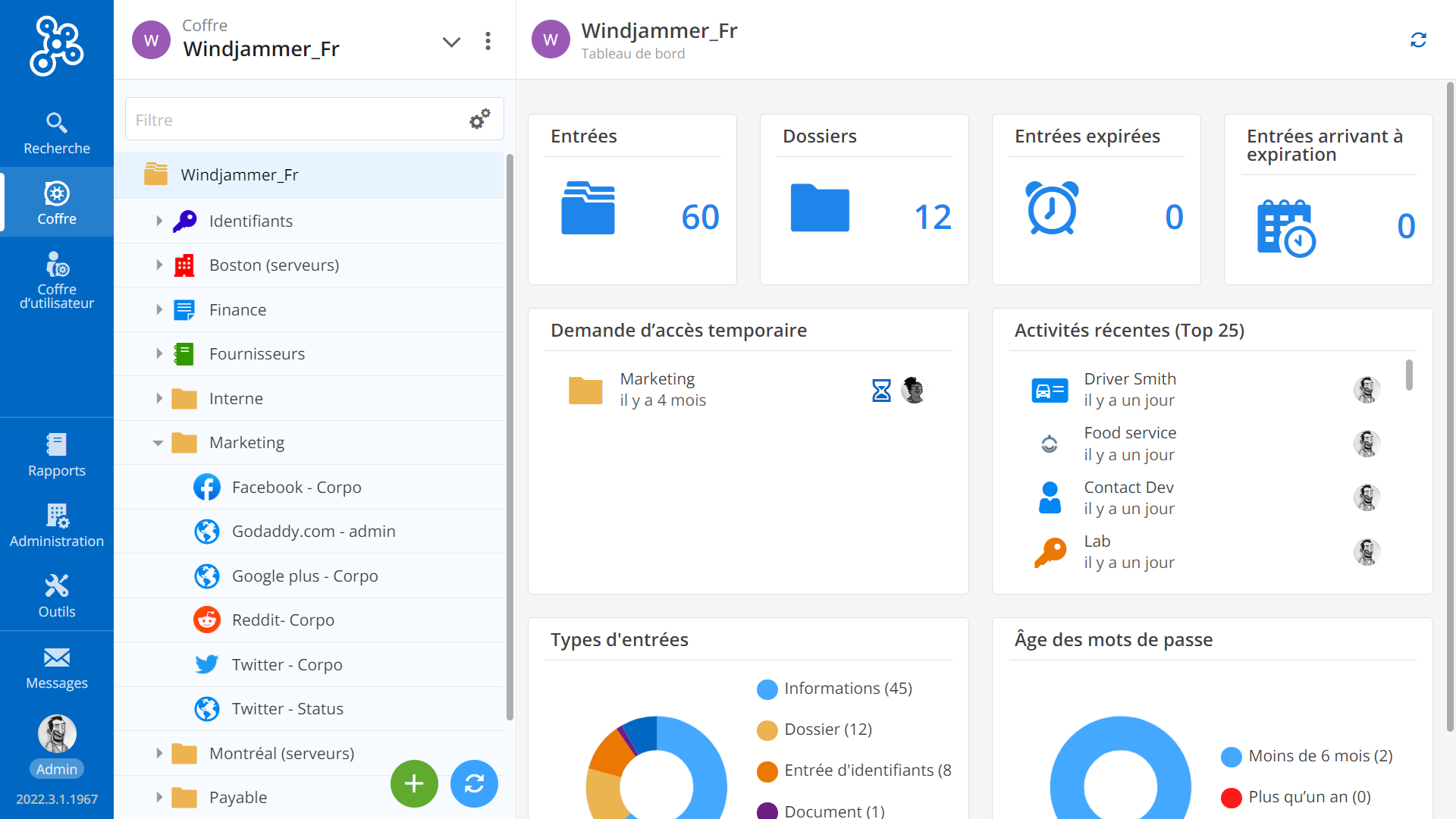Click the refresh icon on the dashboard

(1418, 40)
